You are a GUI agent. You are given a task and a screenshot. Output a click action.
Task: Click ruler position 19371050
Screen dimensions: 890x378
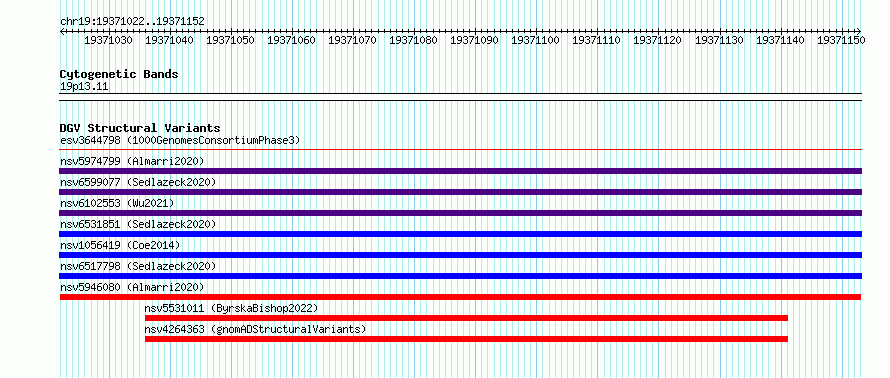(x=230, y=40)
